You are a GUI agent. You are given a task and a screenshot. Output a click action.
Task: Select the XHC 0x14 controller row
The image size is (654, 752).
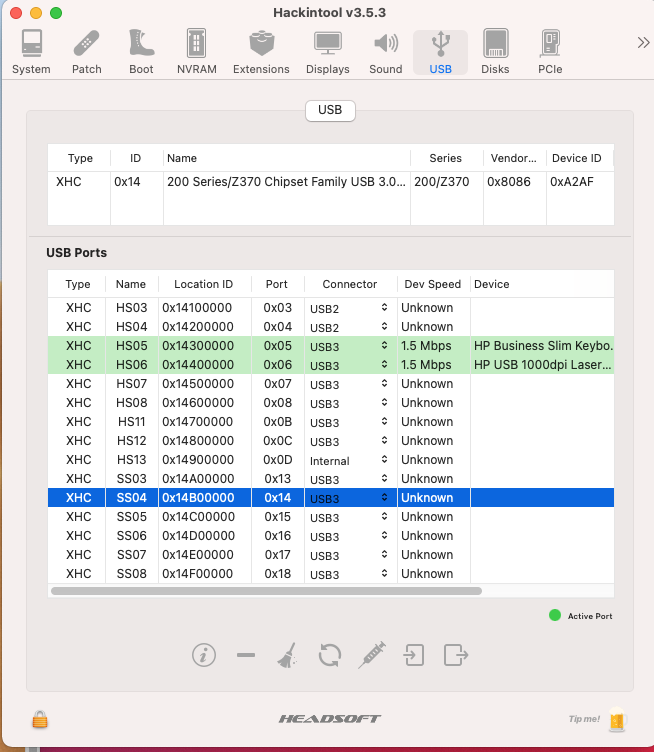tap(330, 182)
